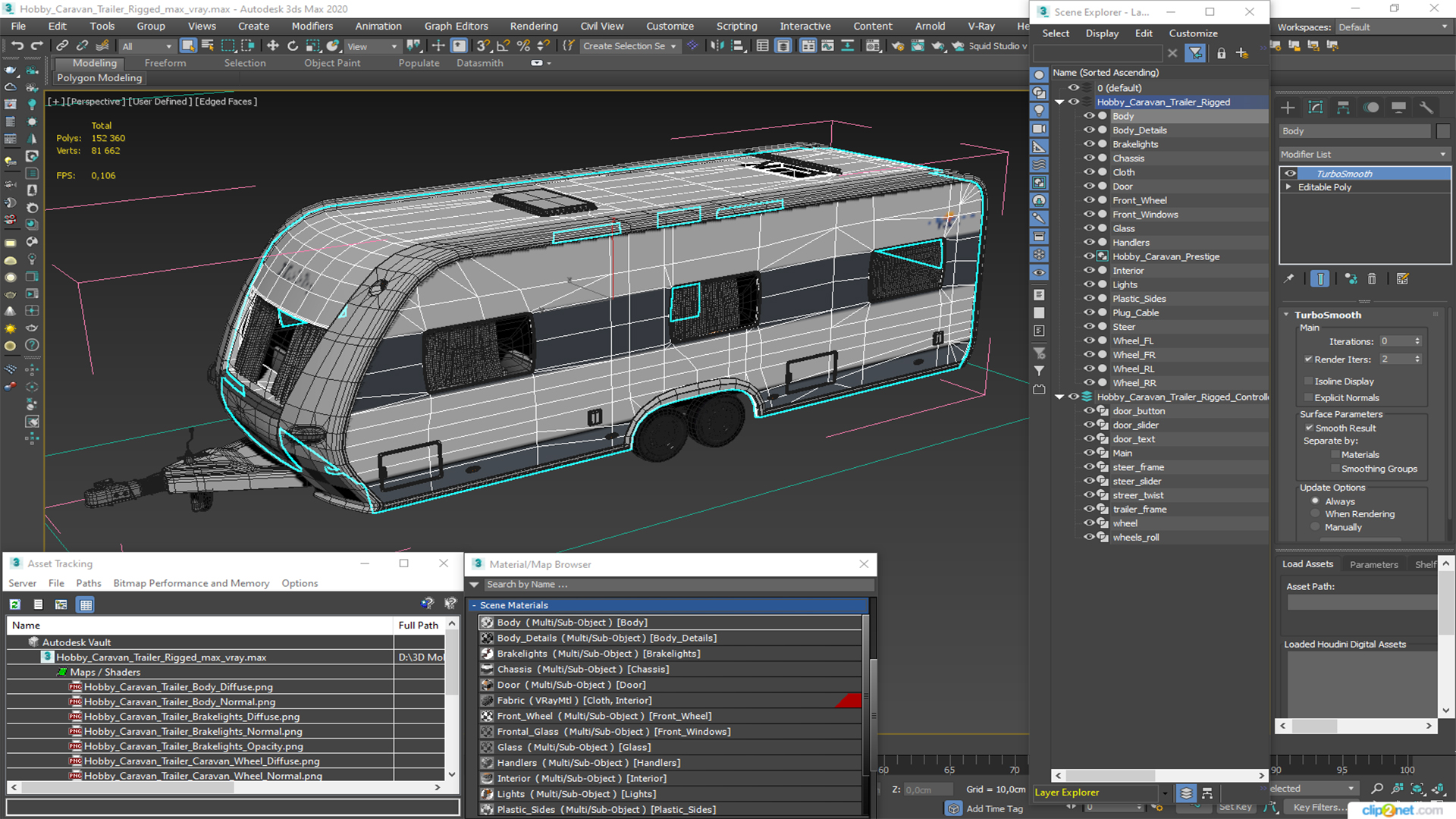Open the Hierarchy command panel tab

(1343, 108)
